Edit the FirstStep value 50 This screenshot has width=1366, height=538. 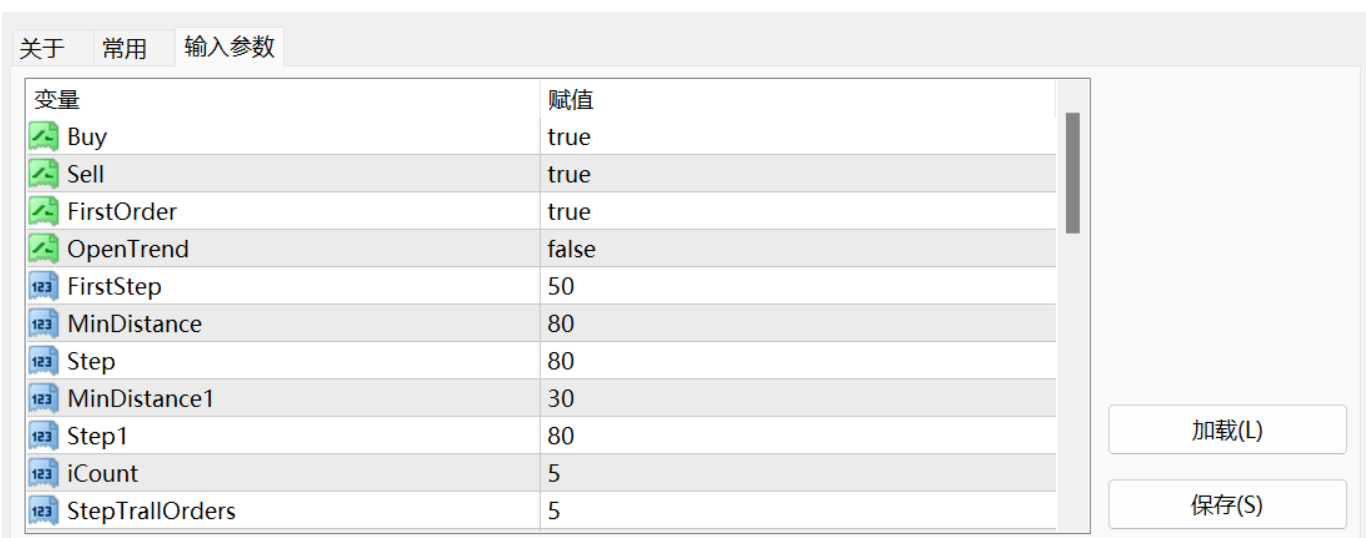[x=798, y=286]
